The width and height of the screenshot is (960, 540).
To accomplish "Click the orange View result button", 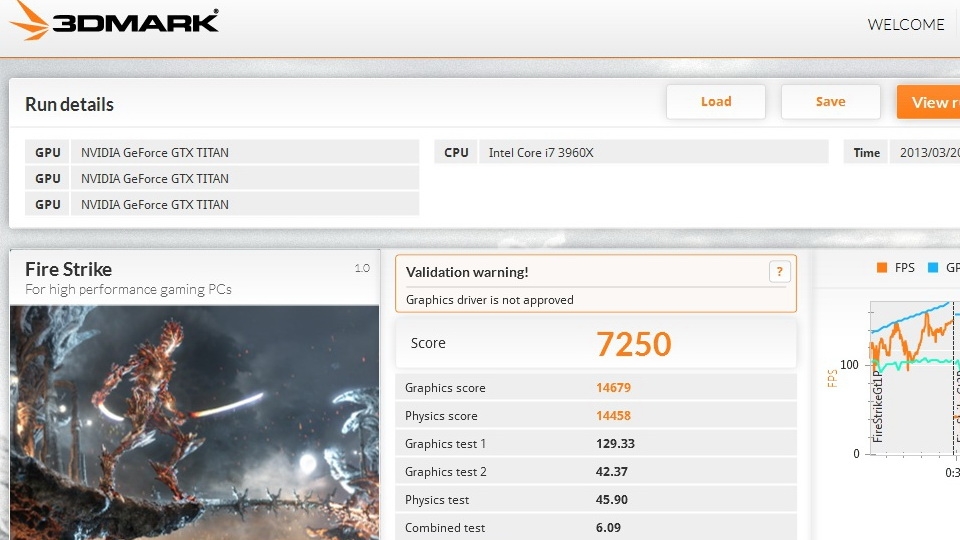I will [928, 102].
